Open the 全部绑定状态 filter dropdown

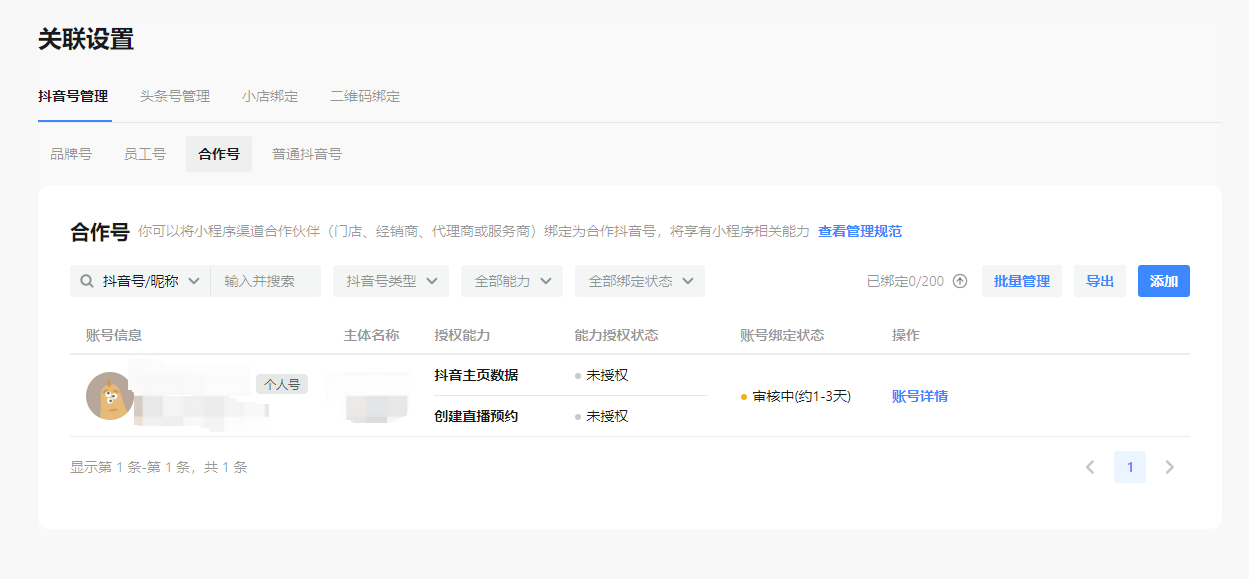pyautogui.click(x=640, y=281)
